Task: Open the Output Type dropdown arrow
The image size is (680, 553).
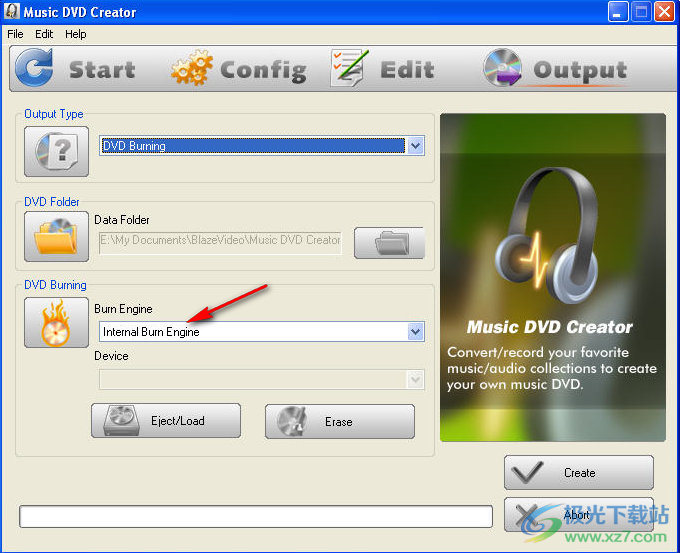Action: [415, 146]
